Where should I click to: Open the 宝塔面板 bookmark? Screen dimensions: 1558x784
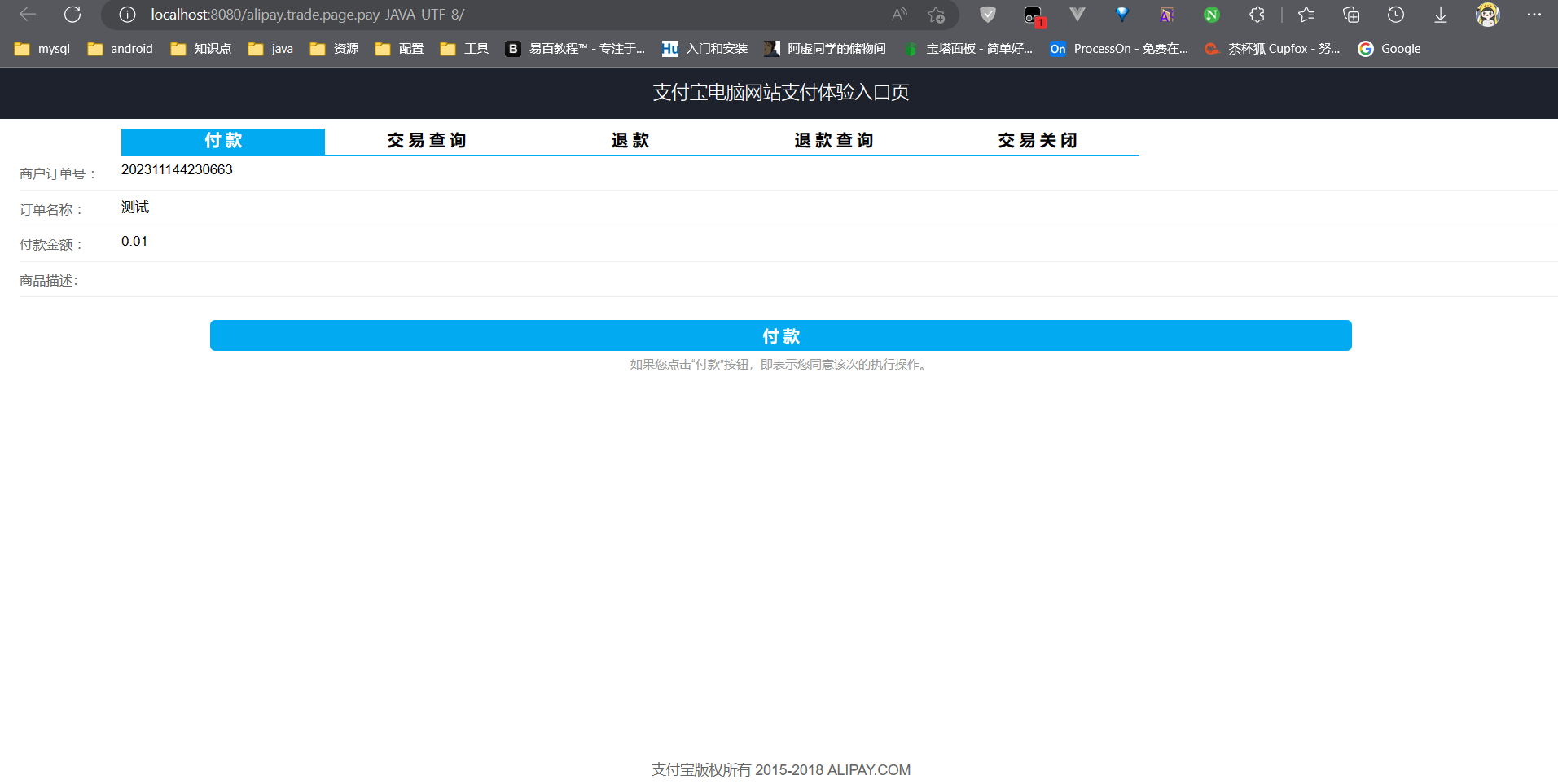[967, 49]
